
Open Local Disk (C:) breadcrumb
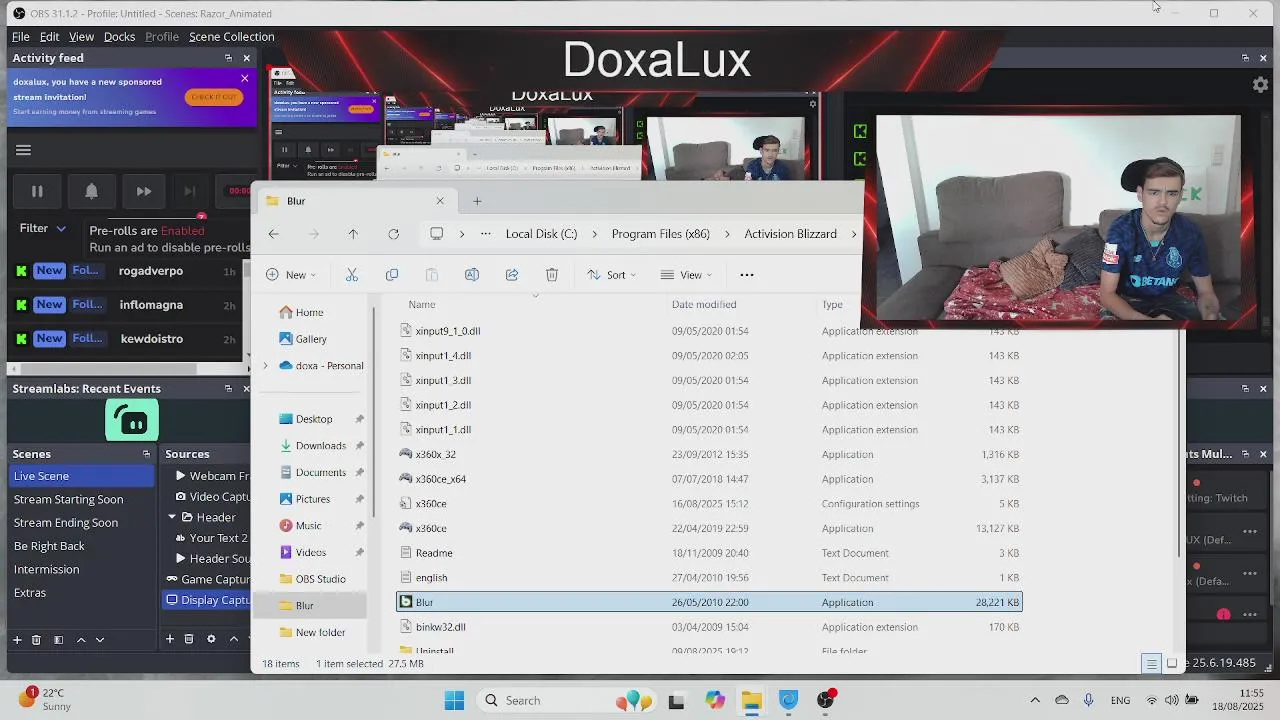tap(541, 234)
